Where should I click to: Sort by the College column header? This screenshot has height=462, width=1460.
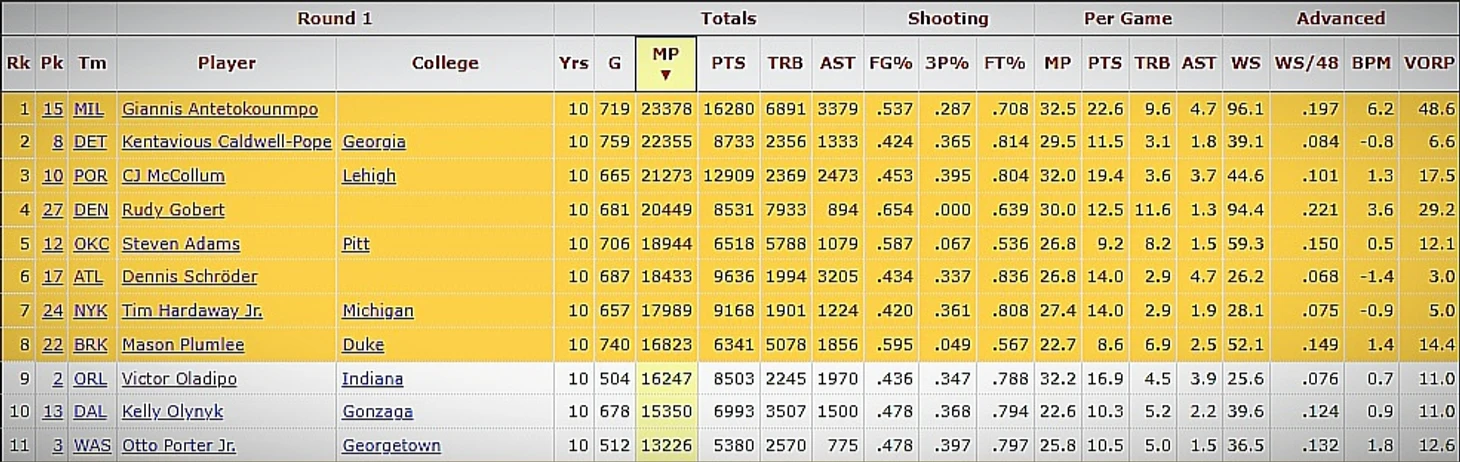[445, 63]
